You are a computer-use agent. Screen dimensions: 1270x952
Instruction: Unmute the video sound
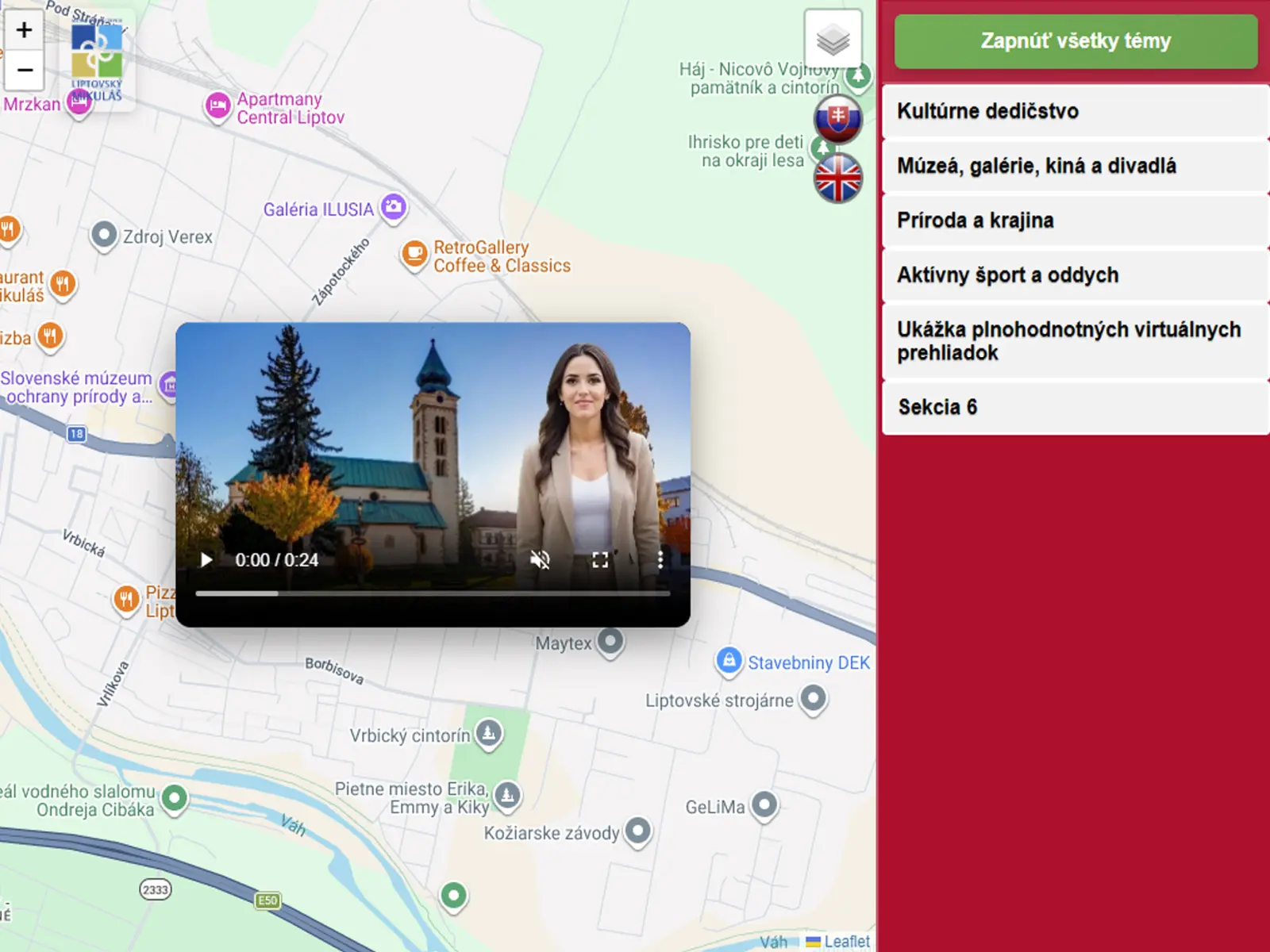click(540, 560)
